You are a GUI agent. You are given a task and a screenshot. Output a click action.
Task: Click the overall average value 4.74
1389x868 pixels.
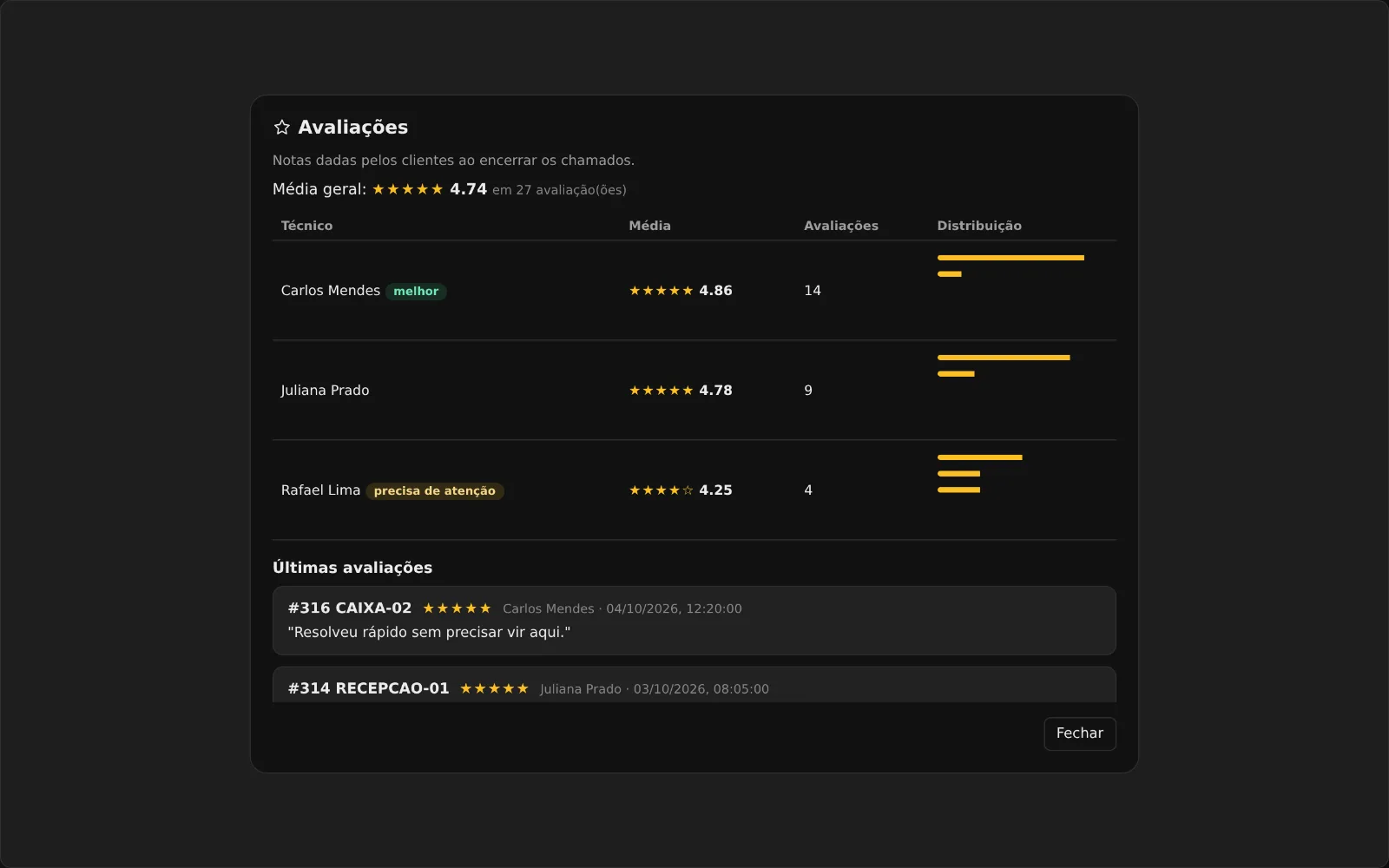468,189
